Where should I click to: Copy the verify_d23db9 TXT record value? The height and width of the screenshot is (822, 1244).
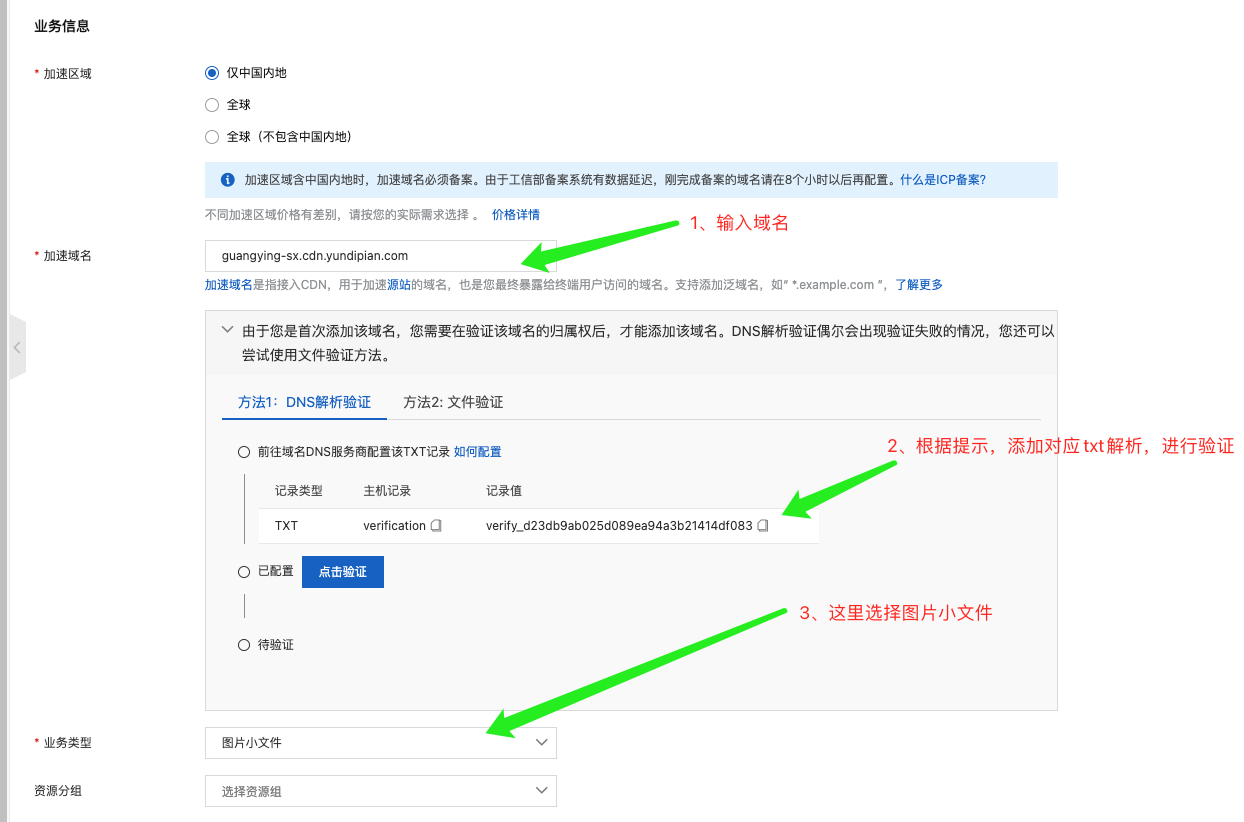[763, 526]
